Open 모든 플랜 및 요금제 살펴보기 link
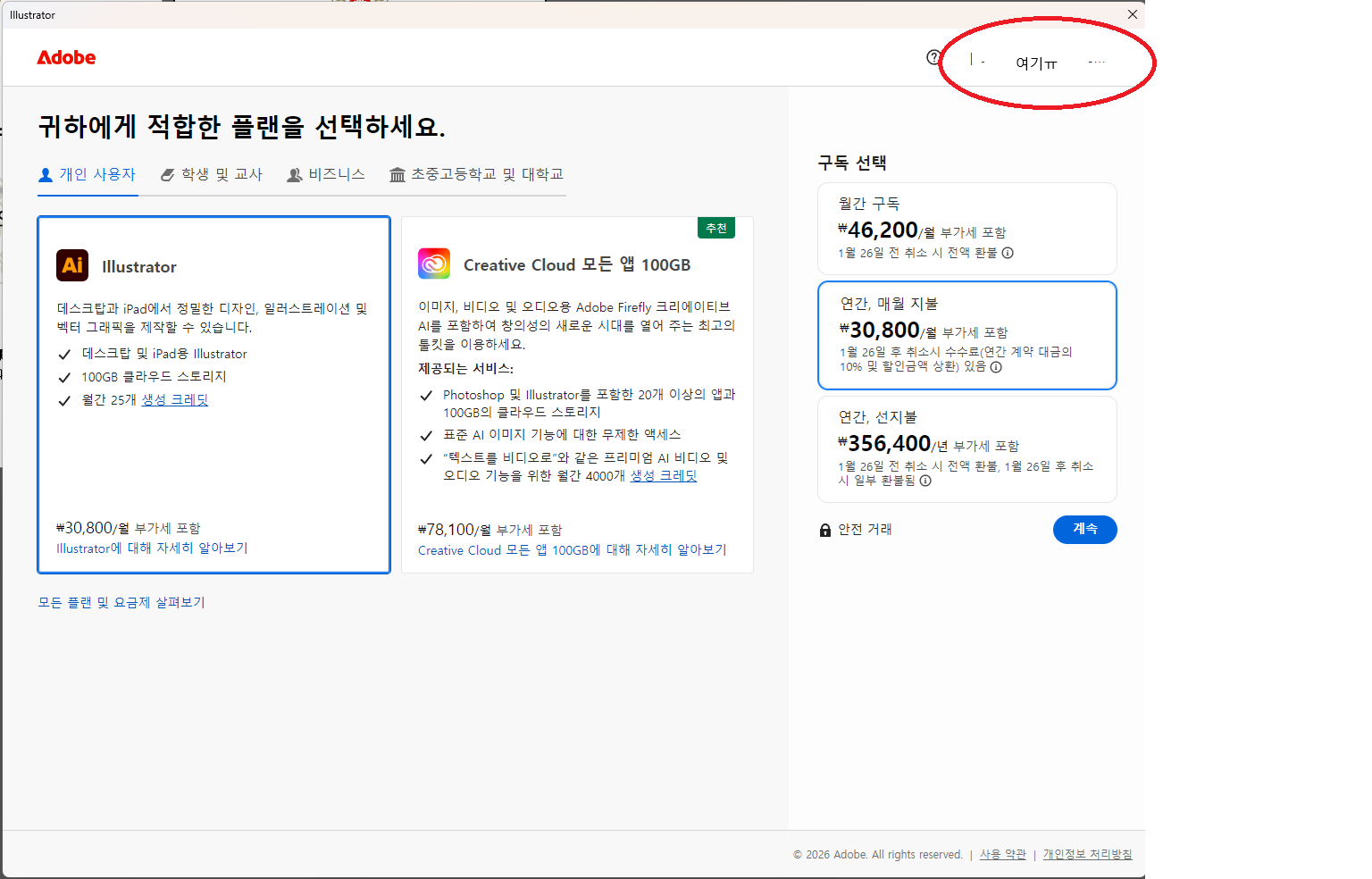Image resolution: width=1372 pixels, height=879 pixels. [121, 603]
